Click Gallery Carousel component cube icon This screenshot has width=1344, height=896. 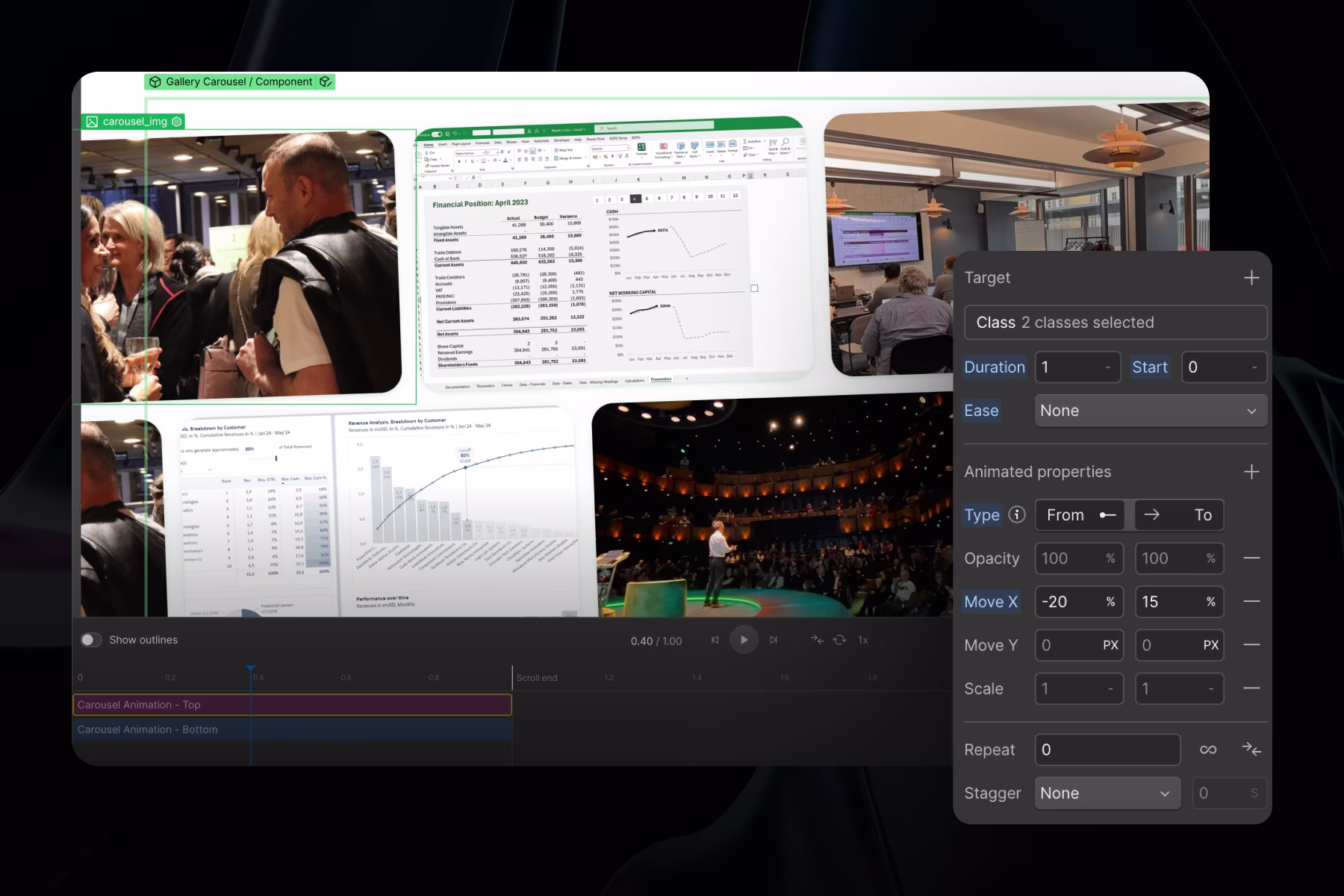[x=155, y=82]
